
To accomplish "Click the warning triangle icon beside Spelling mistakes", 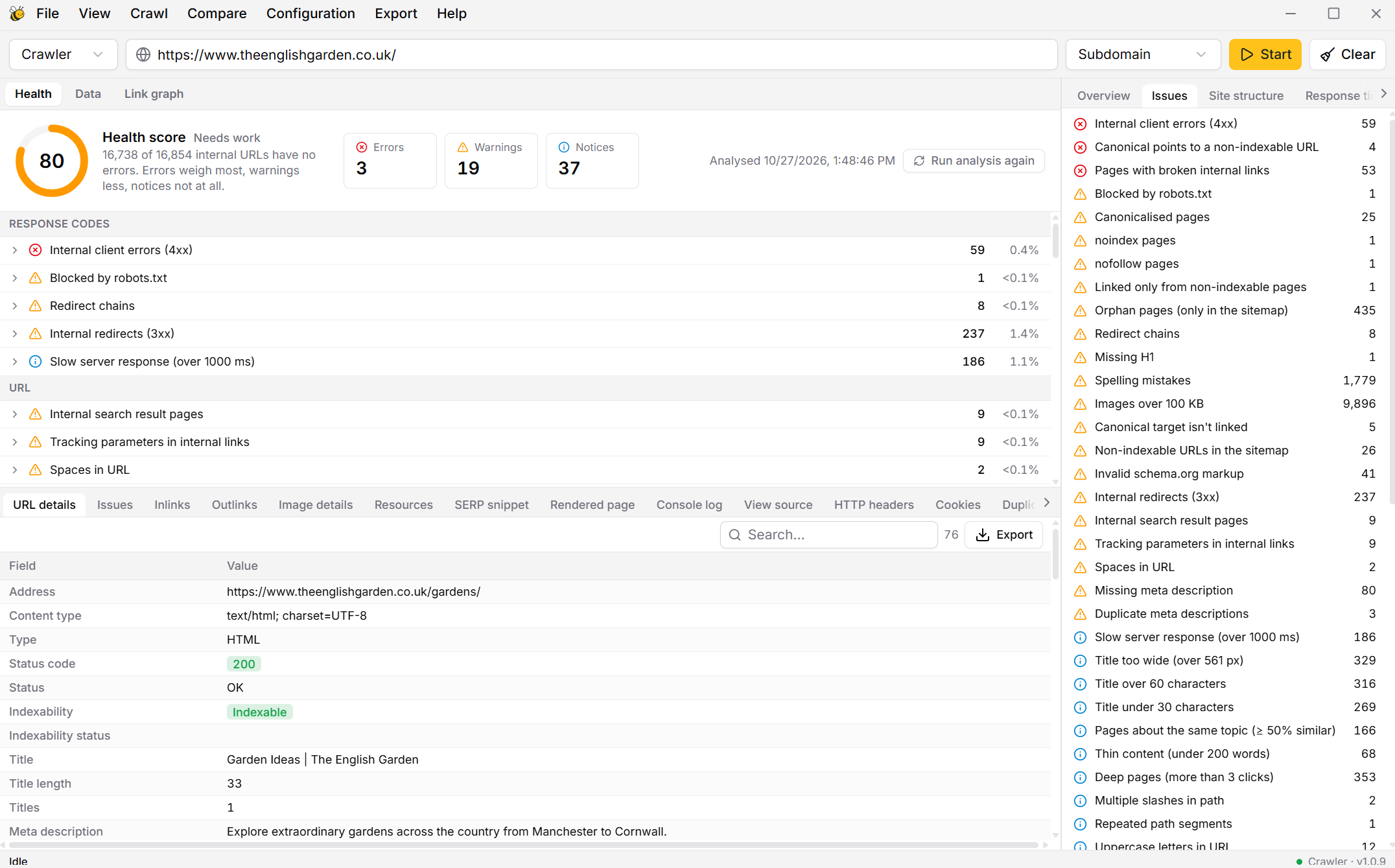I will pos(1080,381).
